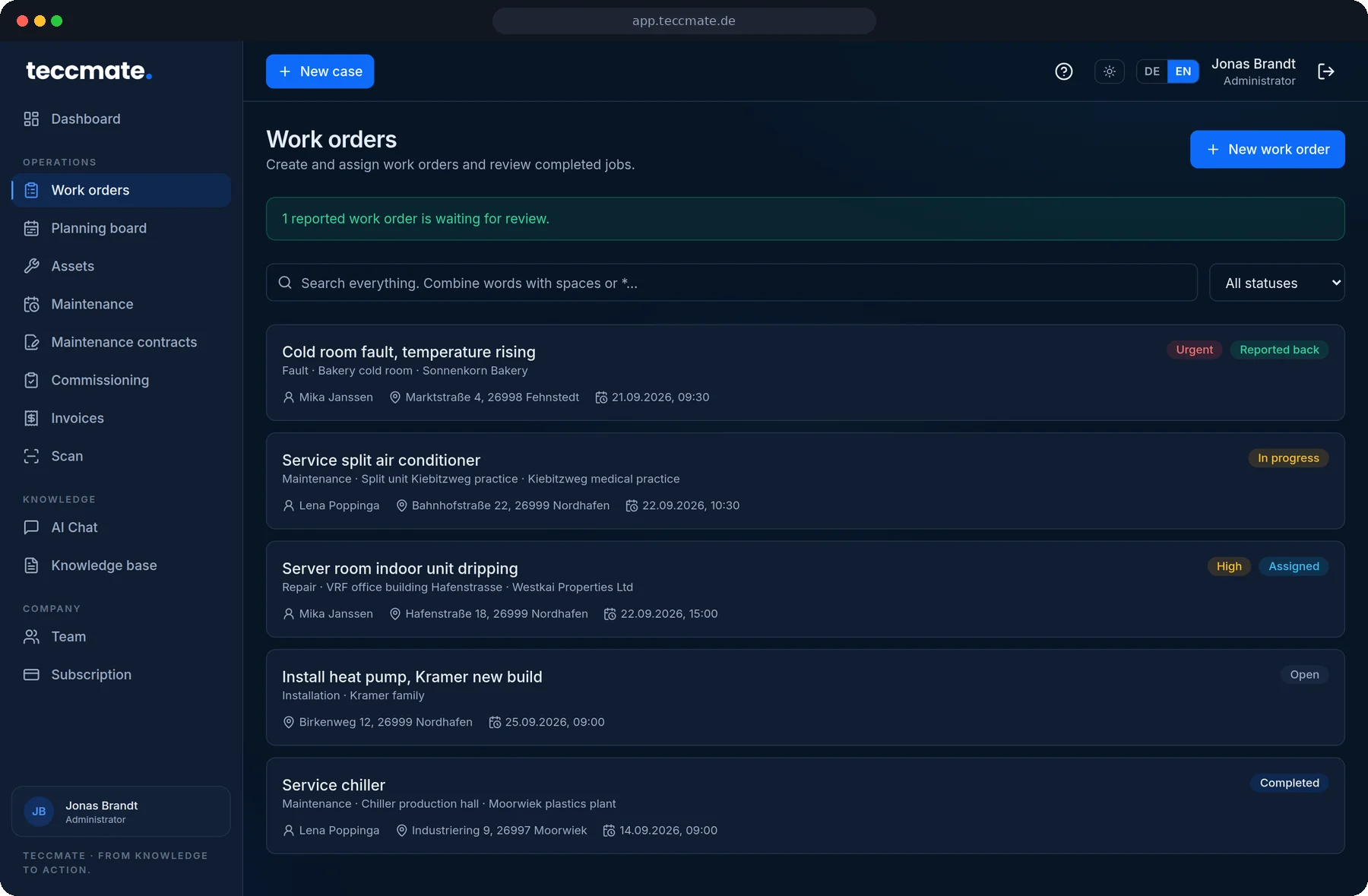Image resolution: width=1368 pixels, height=896 pixels.
Task: Click the Reported back status badge
Action: coord(1279,350)
